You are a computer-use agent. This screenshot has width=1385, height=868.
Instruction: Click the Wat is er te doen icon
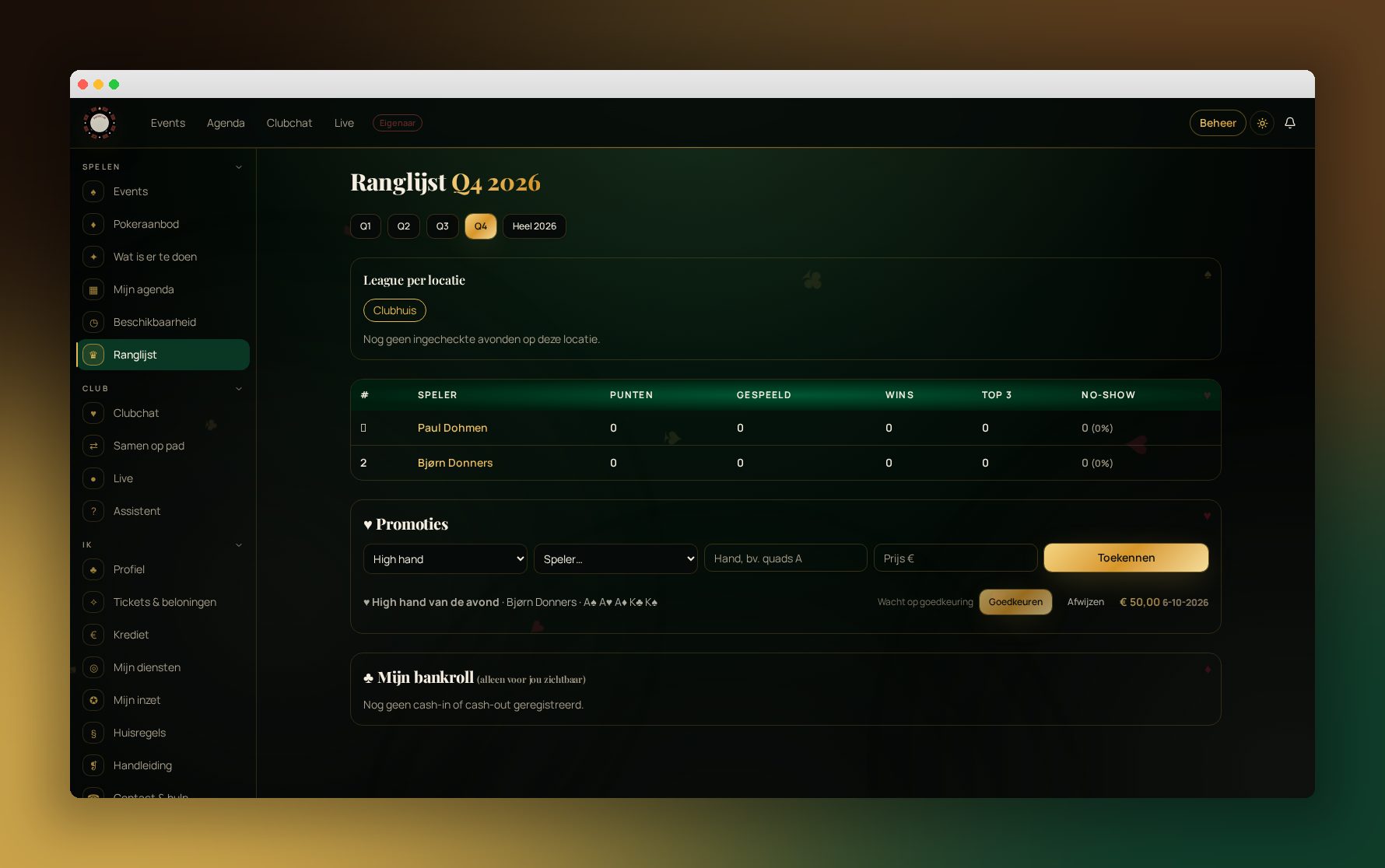(93, 257)
